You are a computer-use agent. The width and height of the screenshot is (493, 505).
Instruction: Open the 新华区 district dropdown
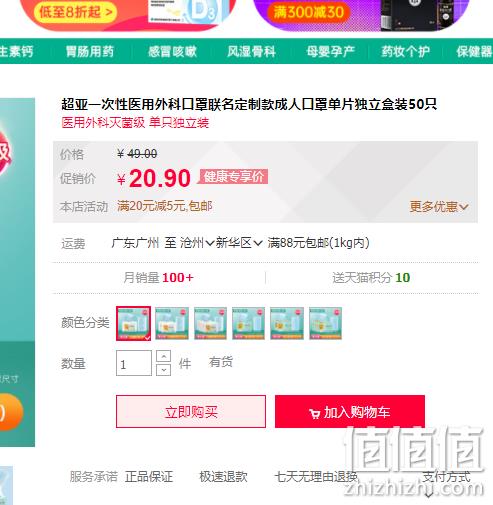[x=239, y=243]
